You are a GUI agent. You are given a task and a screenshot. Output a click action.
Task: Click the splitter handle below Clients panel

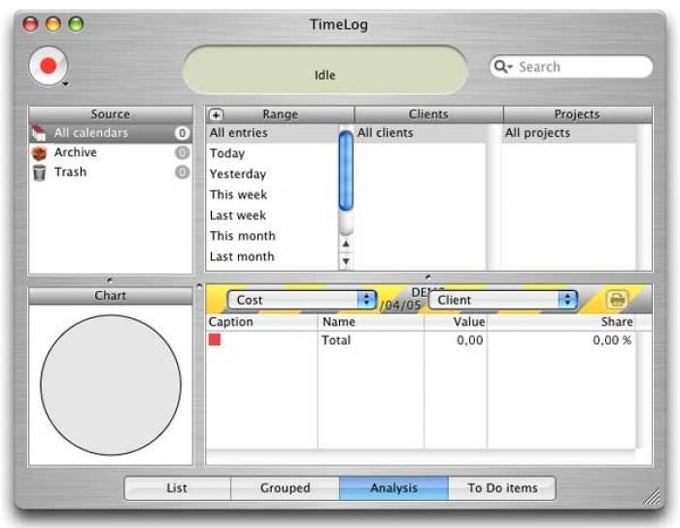coord(428,277)
